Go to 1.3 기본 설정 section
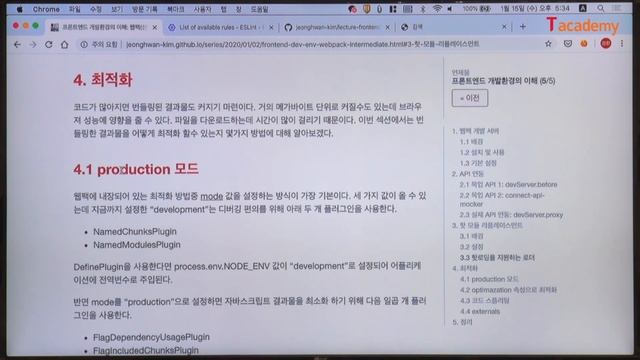The width and height of the screenshot is (640, 360). pos(478,163)
